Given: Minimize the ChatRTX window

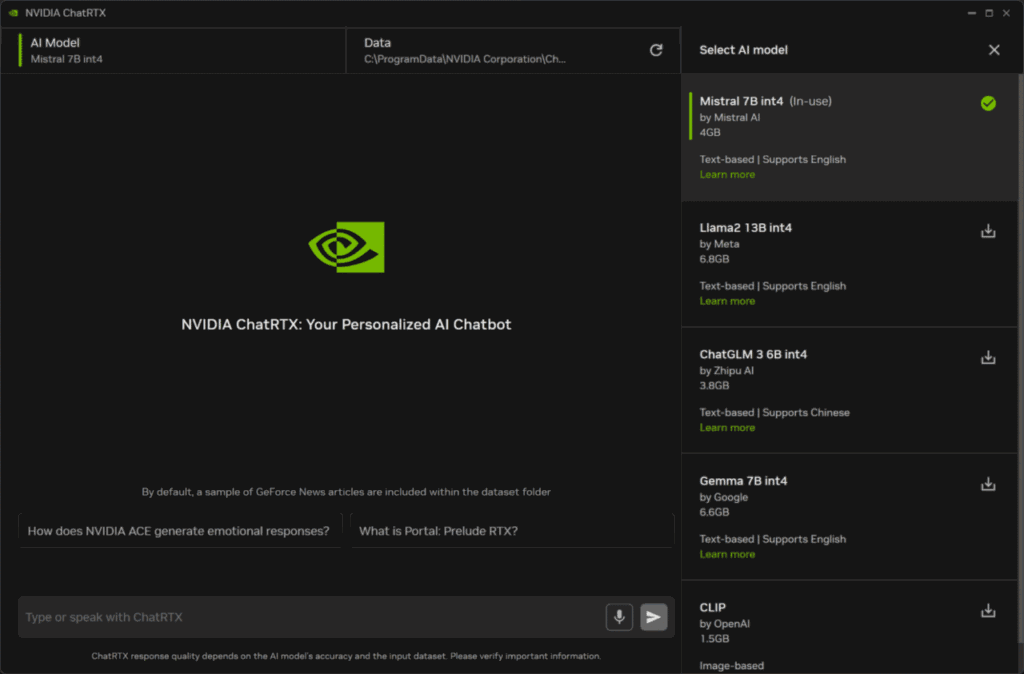Looking at the screenshot, I should [972, 13].
